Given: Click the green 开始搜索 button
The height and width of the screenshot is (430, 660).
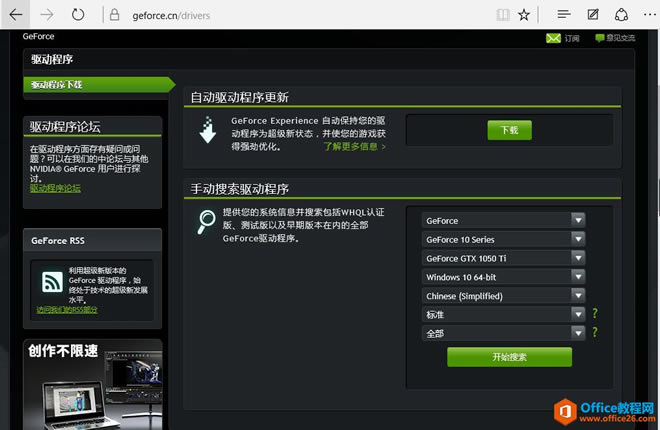Looking at the screenshot, I should point(509,357).
